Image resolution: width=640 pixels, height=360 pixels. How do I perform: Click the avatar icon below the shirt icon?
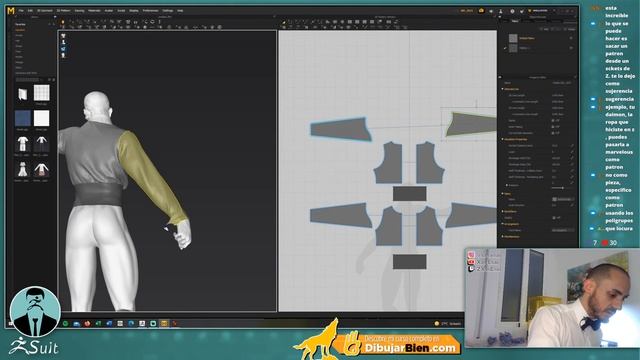[x=64, y=42]
